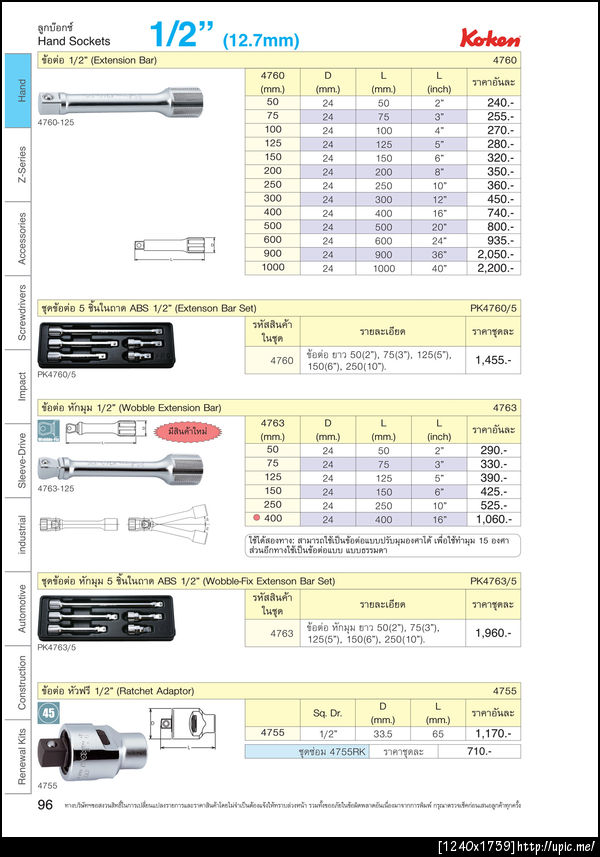Click the Extension Bar section header
Image resolution: width=600 pixels, height=857 pixels.
[x=279, y=60]
